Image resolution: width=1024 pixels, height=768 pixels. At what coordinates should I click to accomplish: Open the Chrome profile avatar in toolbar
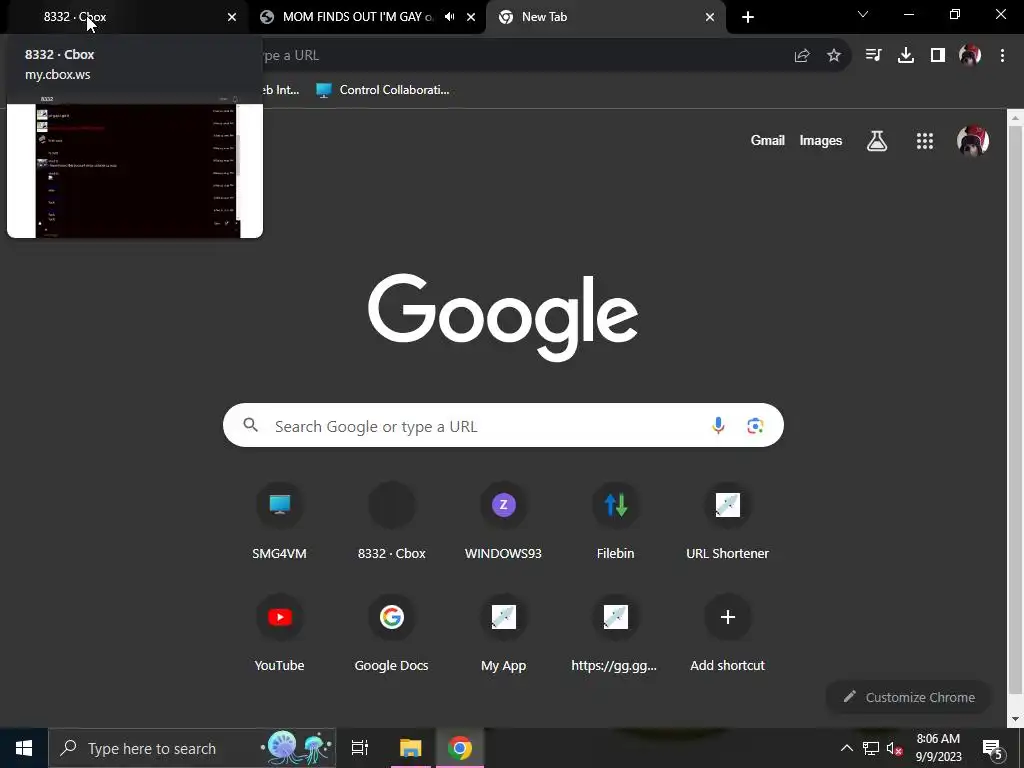[x=970, y=56]
